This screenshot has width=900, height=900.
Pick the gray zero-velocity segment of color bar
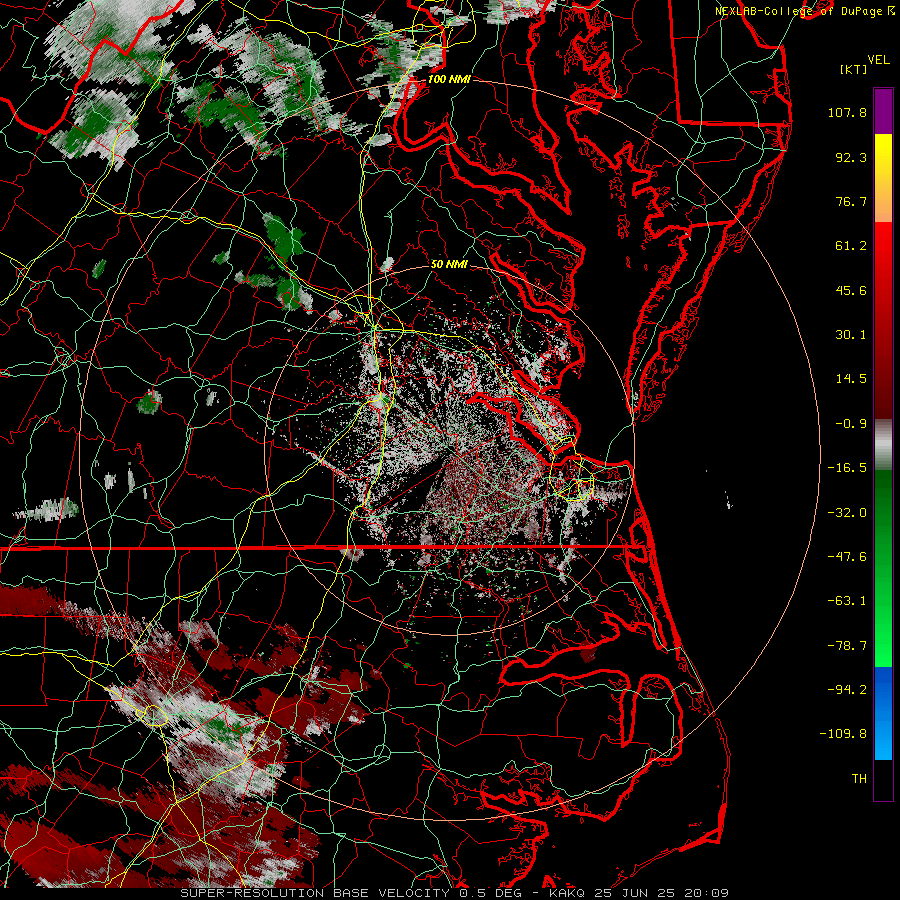point(883,445)
